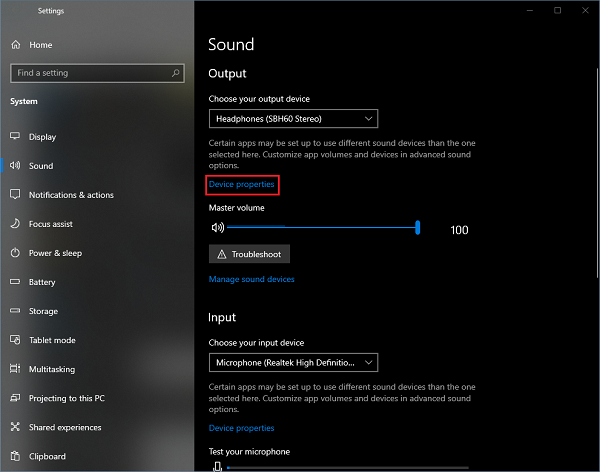Focus the Find a setting search box
The image size is (600, 472).
tap(90, 73)
